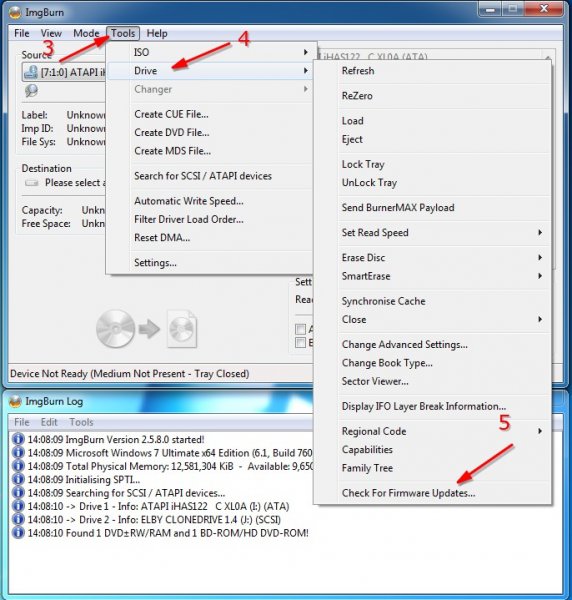Click info icon of ImgBurn Version started log

tap(18, 439)
